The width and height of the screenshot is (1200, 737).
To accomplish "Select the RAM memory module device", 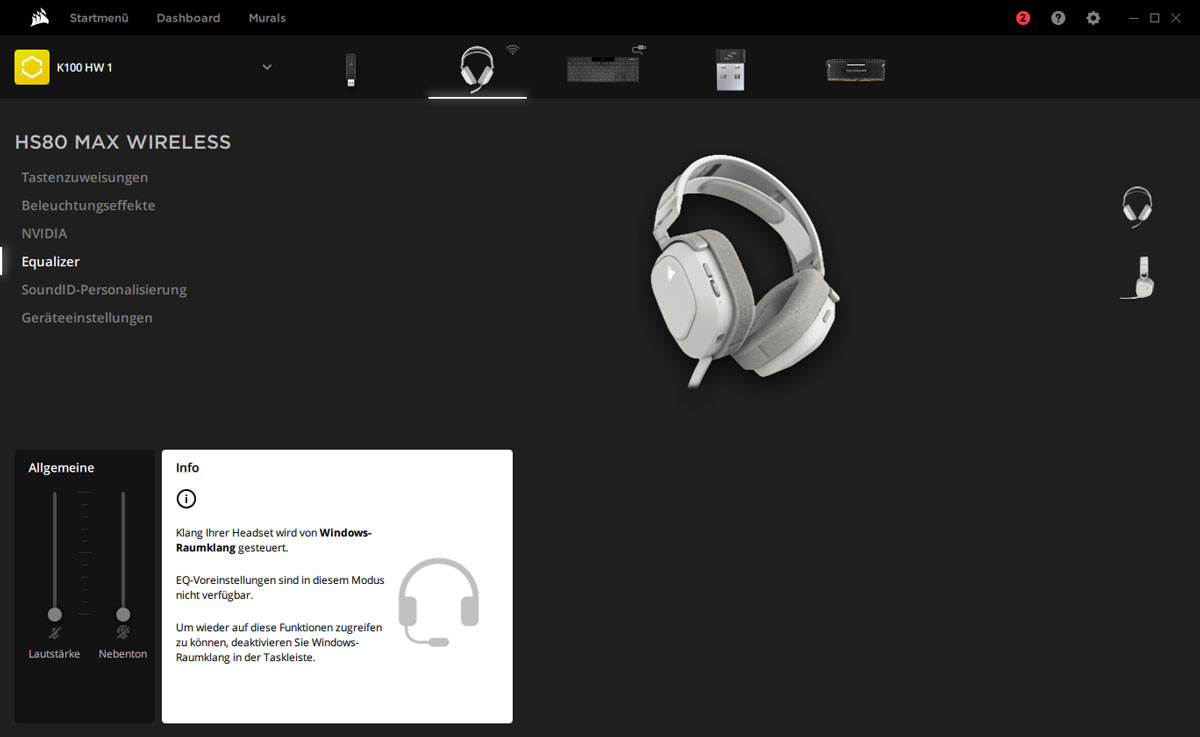I will click(x=855, y=69).
